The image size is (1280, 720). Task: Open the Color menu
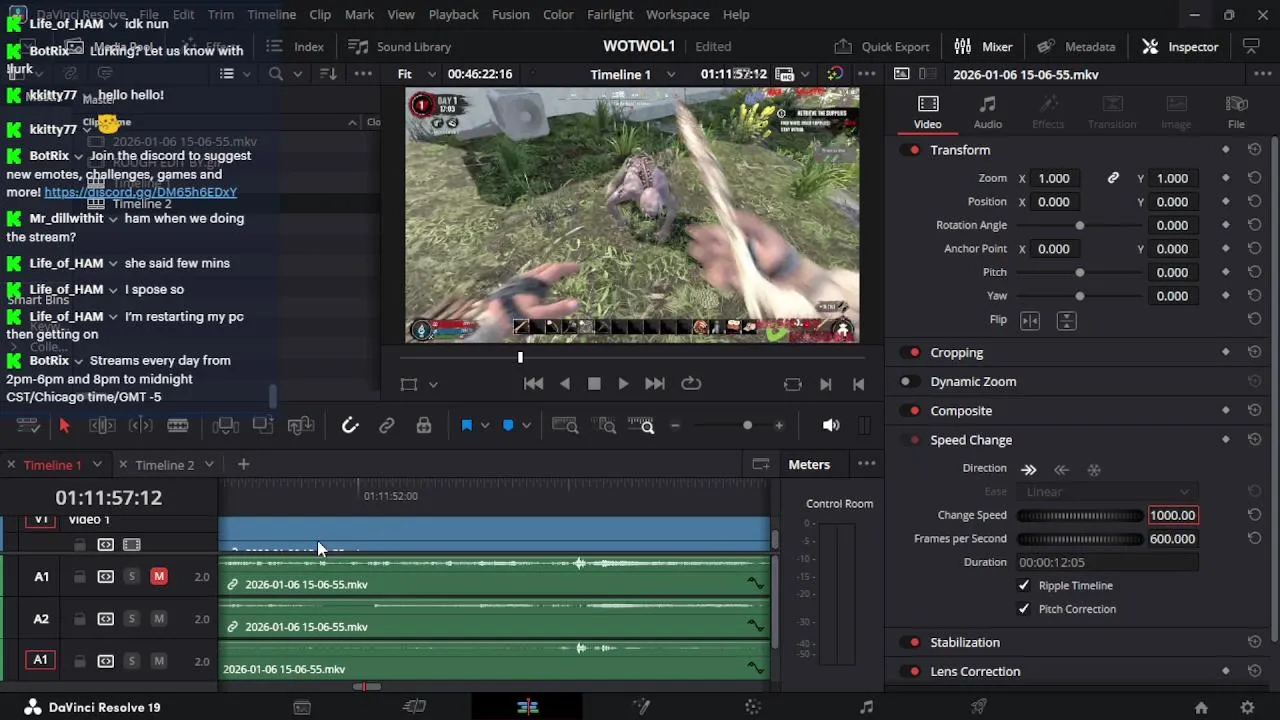558,14
